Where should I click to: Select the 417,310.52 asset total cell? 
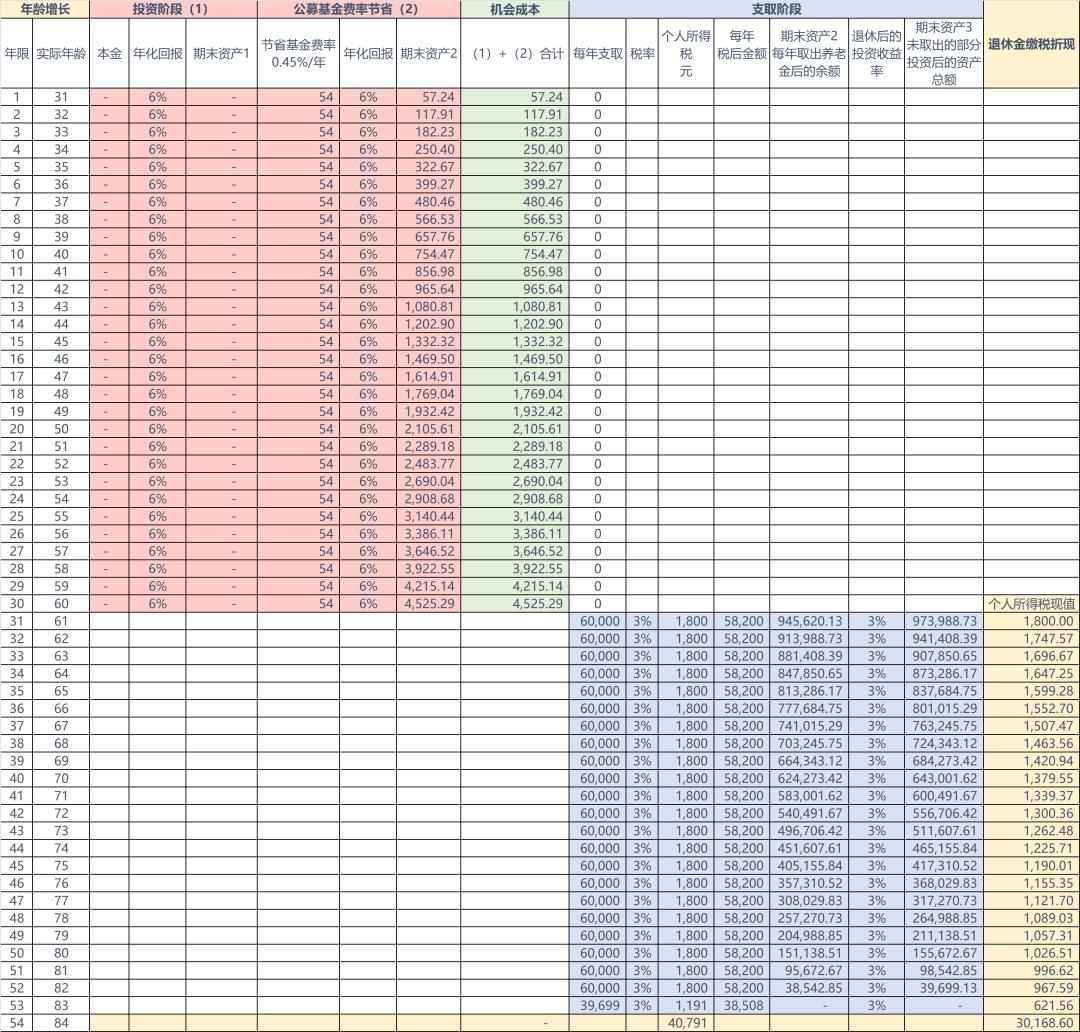click(x=944, y=866)
